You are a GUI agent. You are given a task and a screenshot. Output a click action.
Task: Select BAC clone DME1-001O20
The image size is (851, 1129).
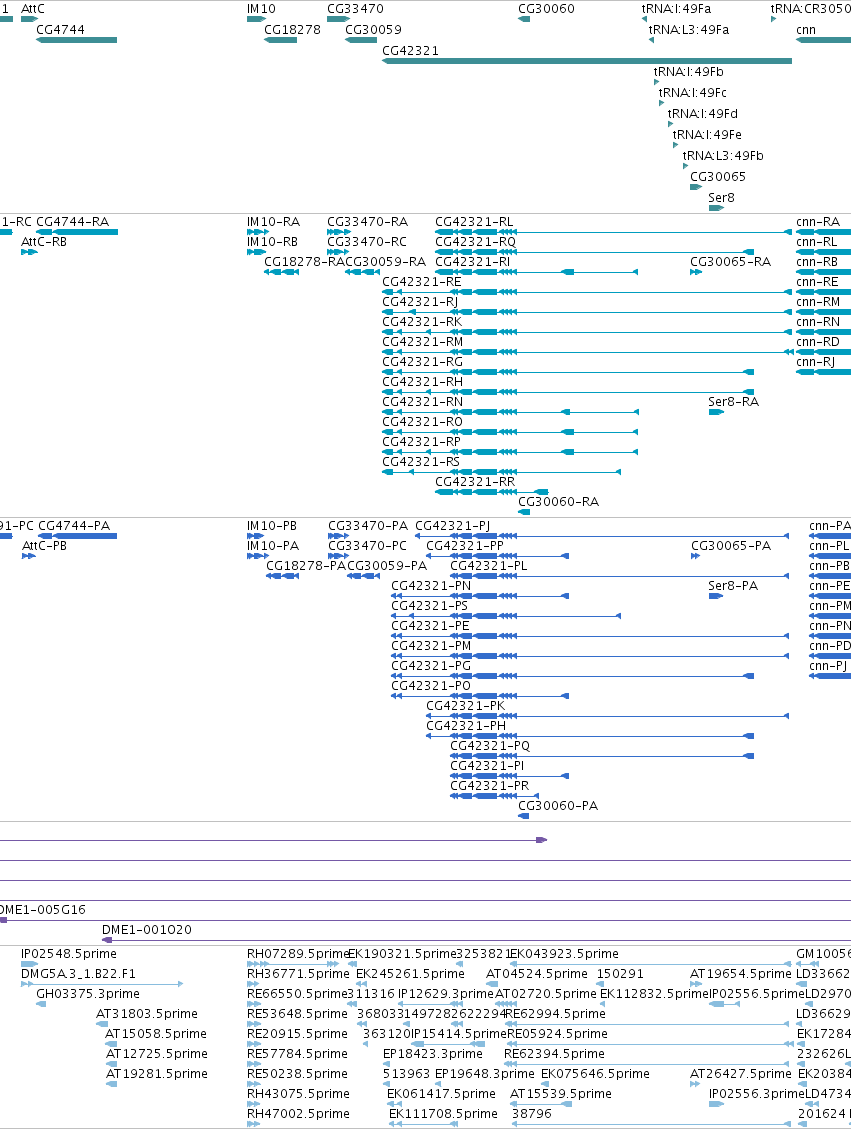pyautogui.click(x=477, y=940)
